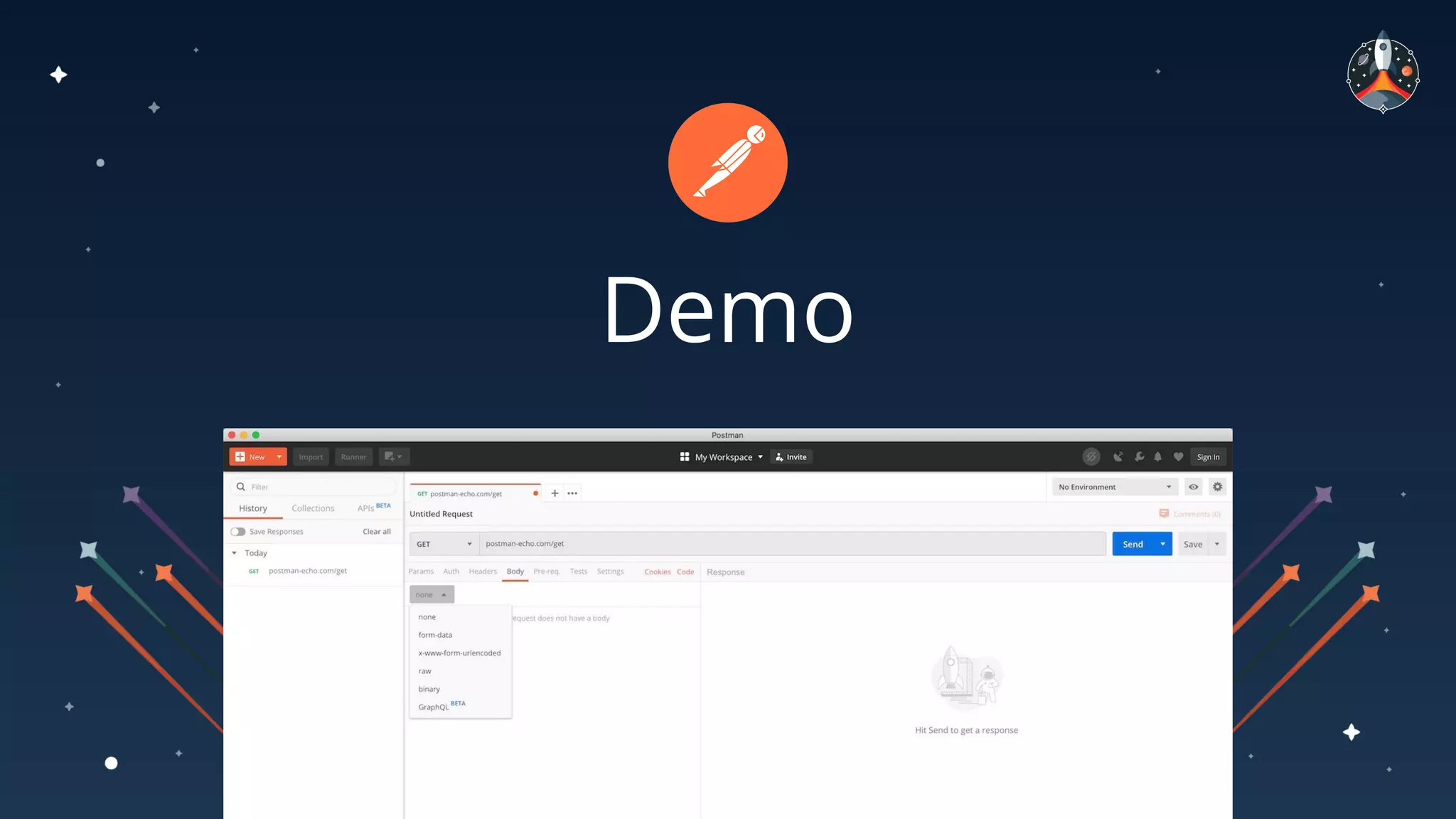Click the Comments (0) icon link
Screen dimensions: 1456x819
pos(1189,514)
